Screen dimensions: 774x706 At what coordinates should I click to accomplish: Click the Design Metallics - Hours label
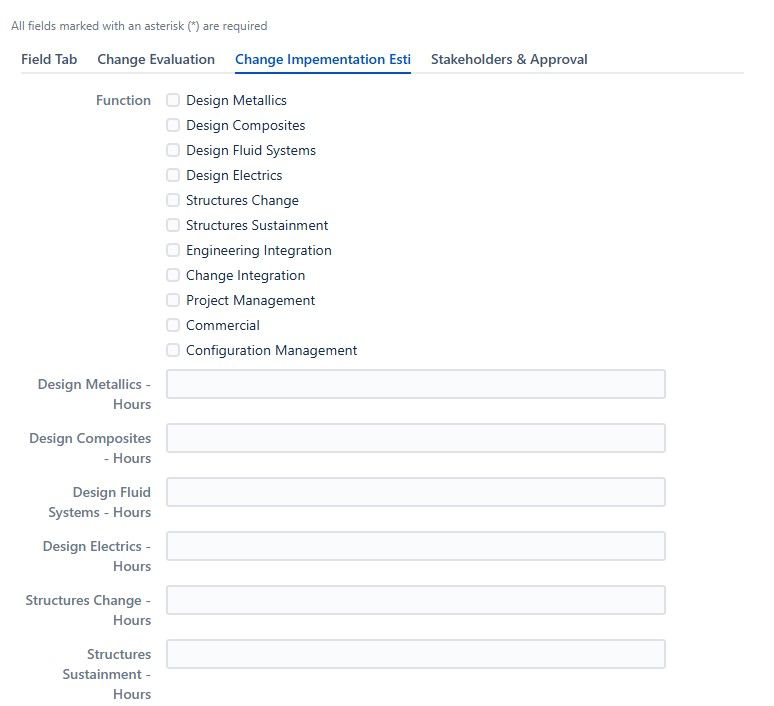(x=94, y=394)
